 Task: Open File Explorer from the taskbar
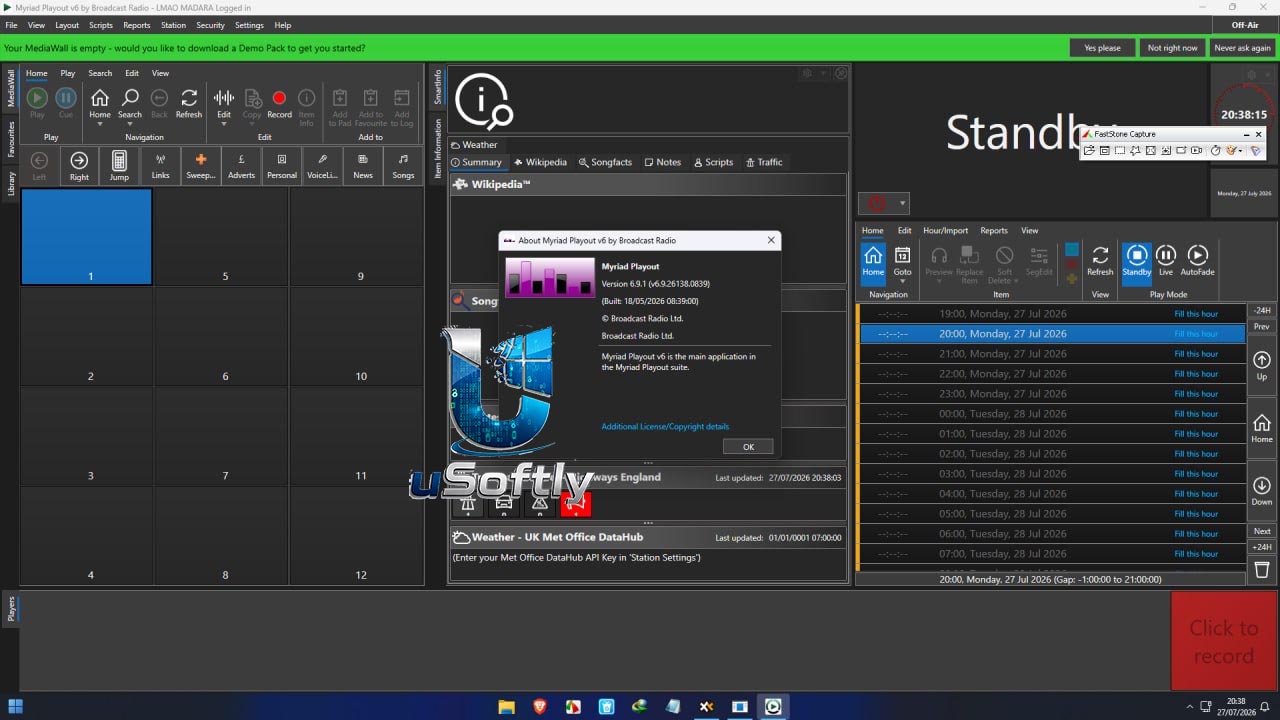pyautogui.click(x=506, y=706)
